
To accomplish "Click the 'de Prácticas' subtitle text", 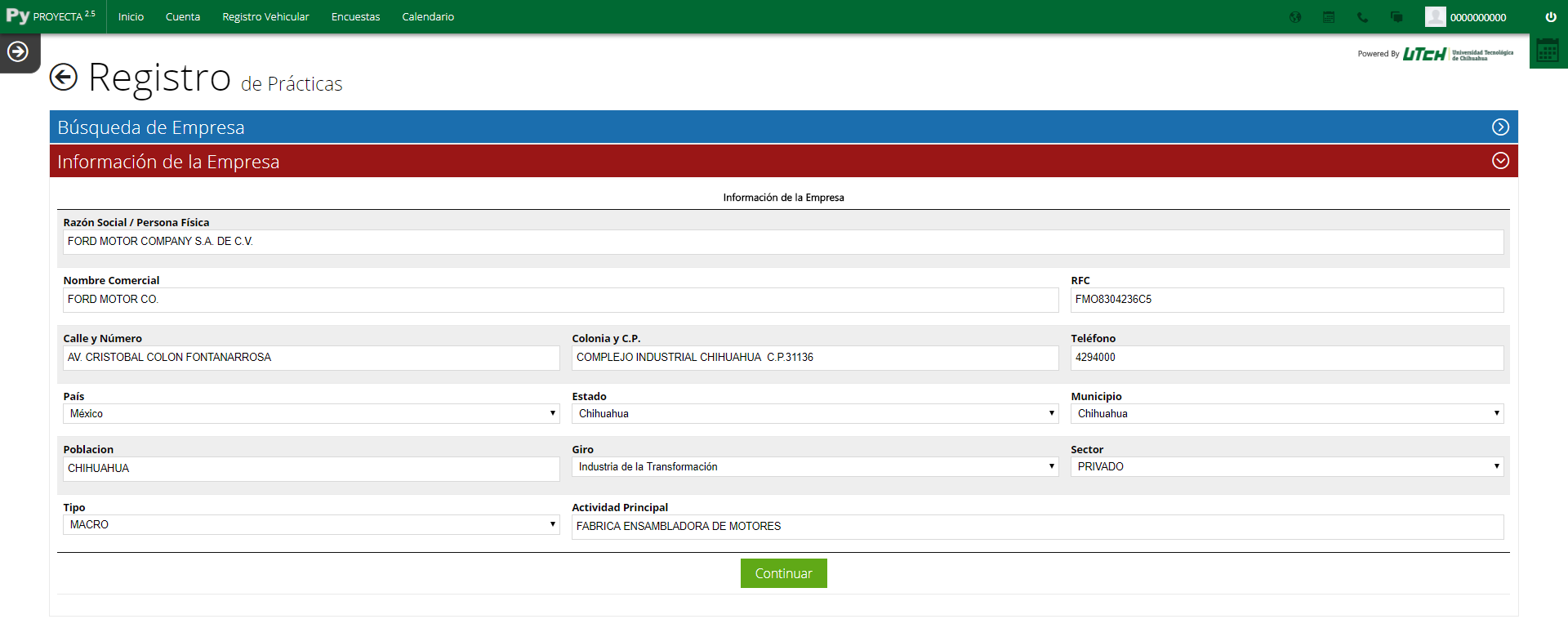I will 292,84.
